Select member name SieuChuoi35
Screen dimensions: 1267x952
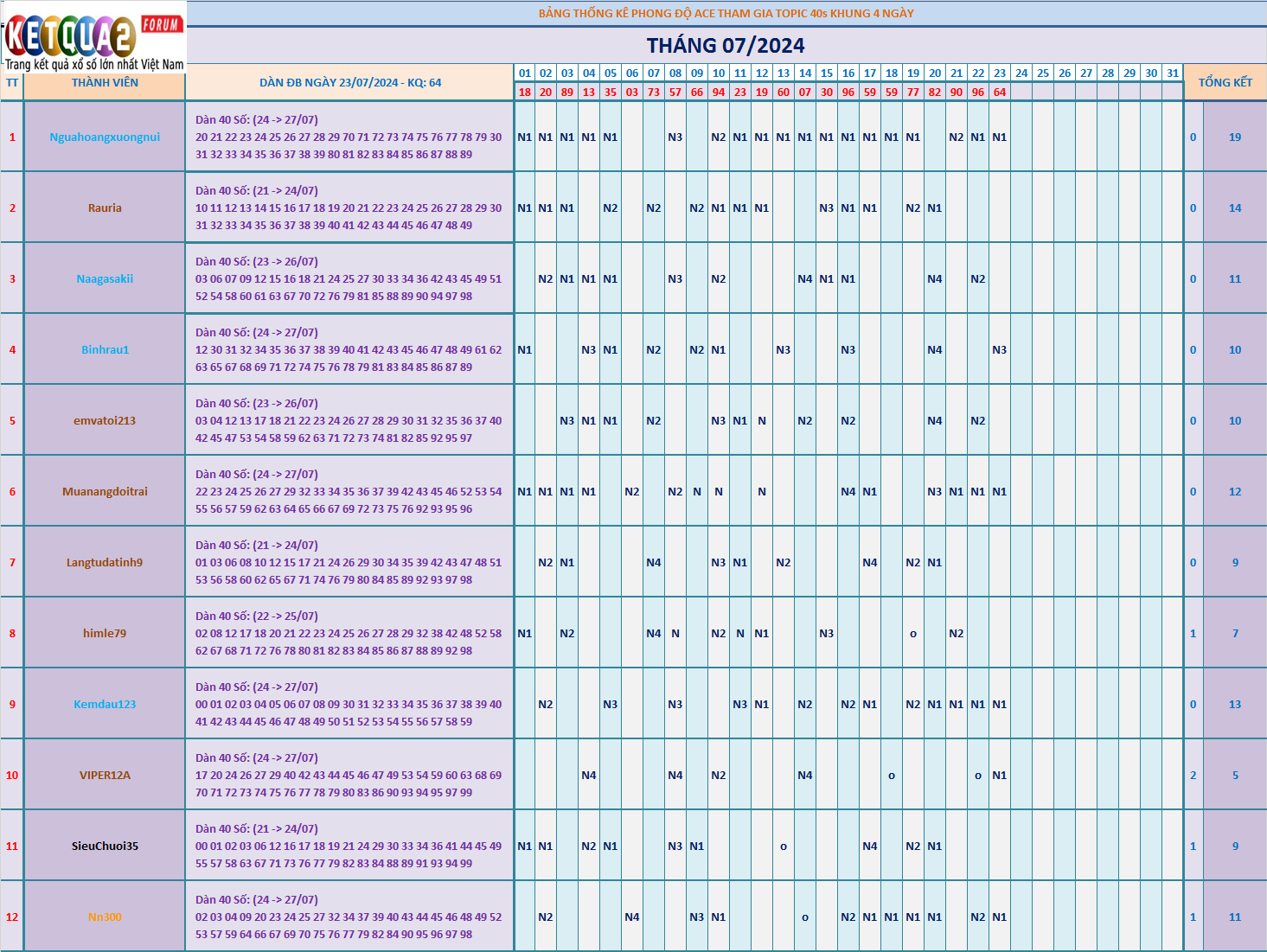point(105,846)
